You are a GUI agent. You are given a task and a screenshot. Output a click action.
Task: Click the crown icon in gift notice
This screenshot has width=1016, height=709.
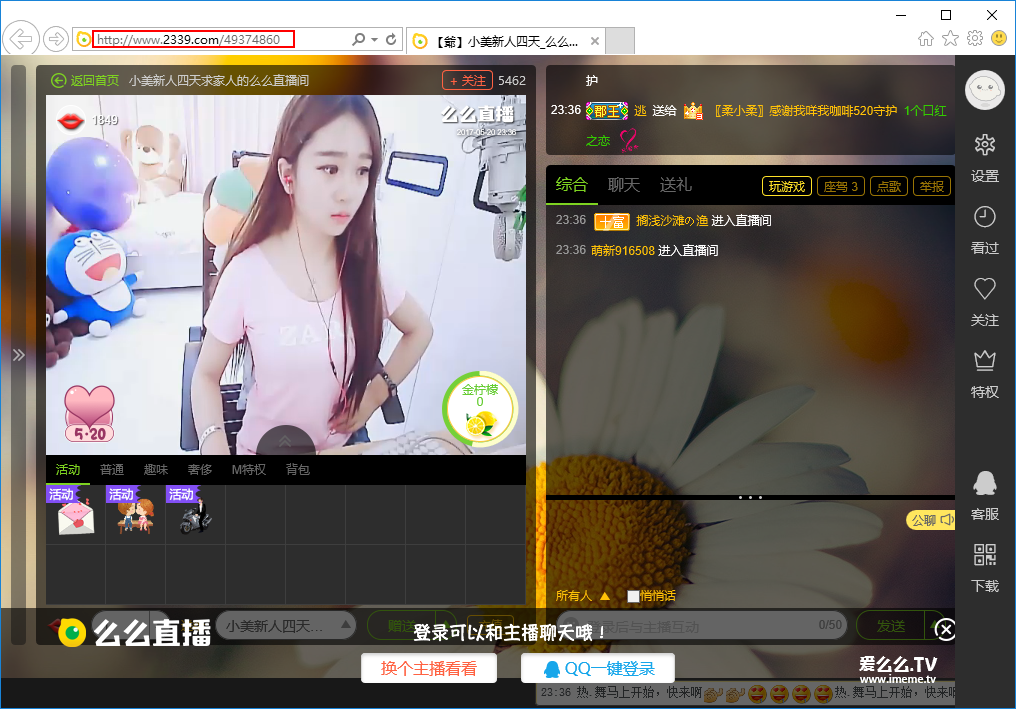click(693, 111)
